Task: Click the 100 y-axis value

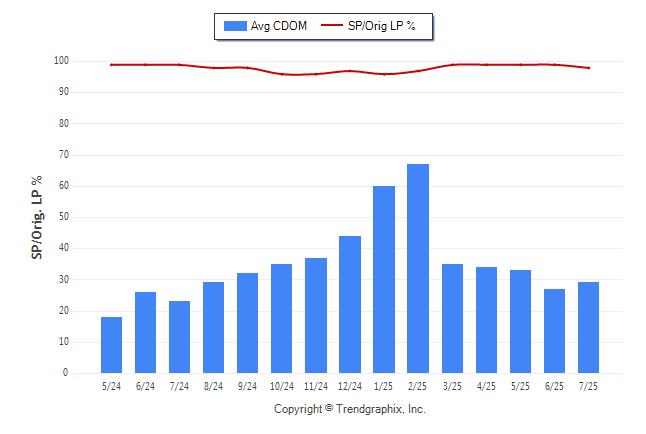Action: [61, 61]
